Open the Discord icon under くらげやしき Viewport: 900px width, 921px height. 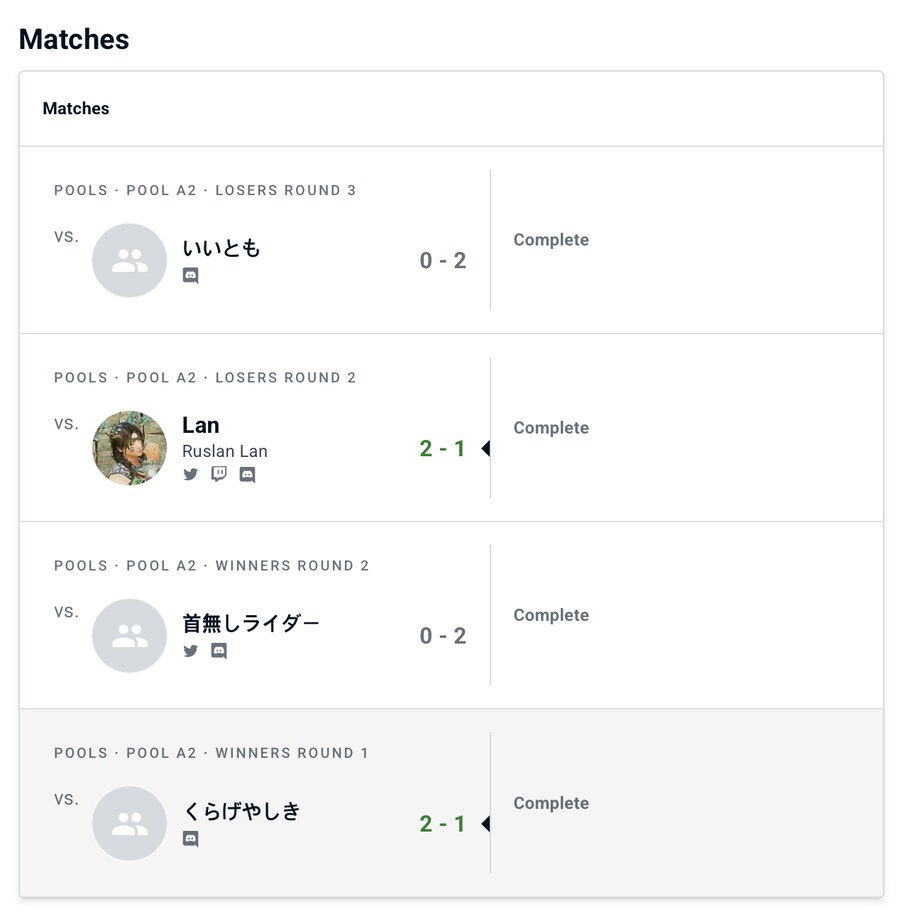point(190,838)
